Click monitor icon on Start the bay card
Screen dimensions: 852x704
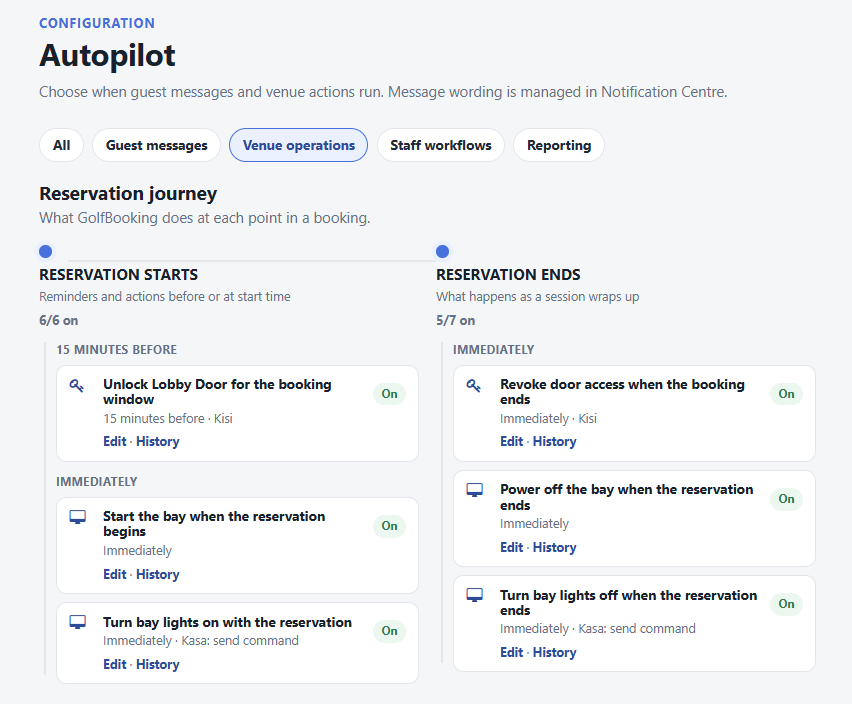coord(77,517)
